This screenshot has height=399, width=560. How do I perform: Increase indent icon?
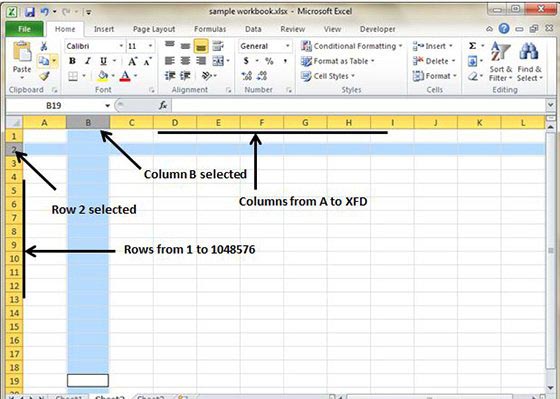[x=185, y=76]
